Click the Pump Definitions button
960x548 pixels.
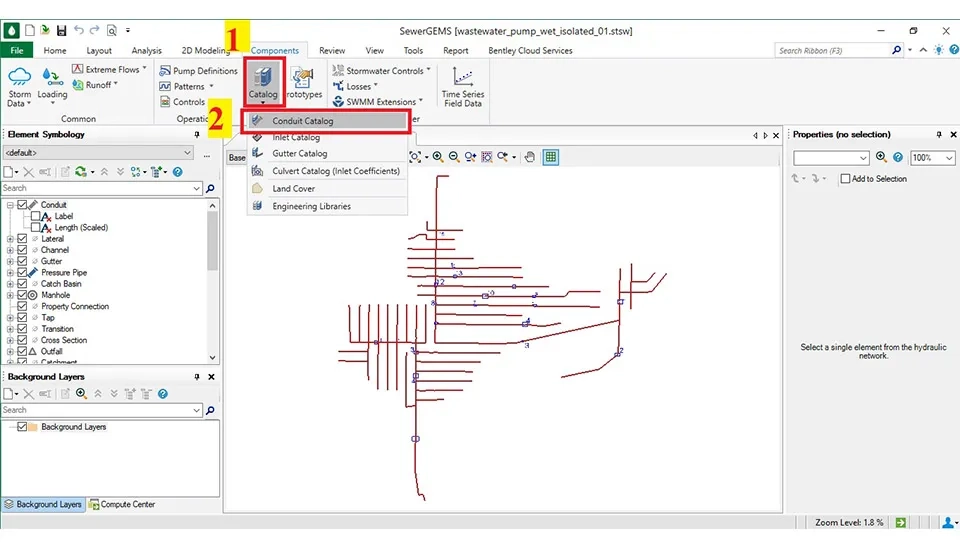pyautogui.click(x=198, y=71)
